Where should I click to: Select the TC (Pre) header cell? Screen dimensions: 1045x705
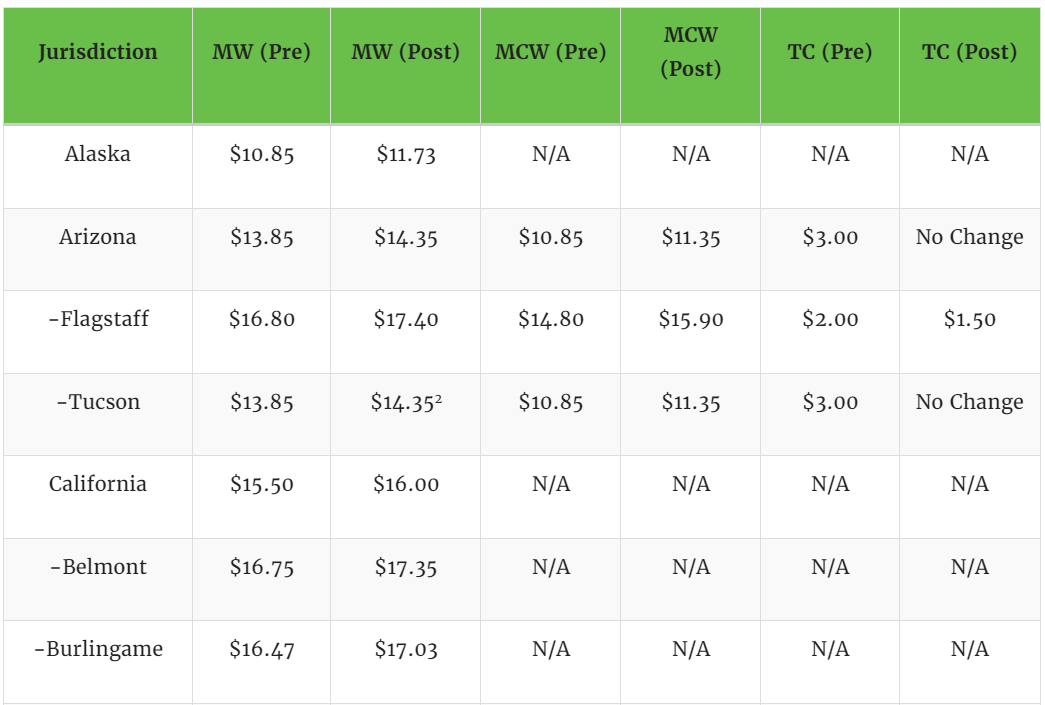[830, 52]
